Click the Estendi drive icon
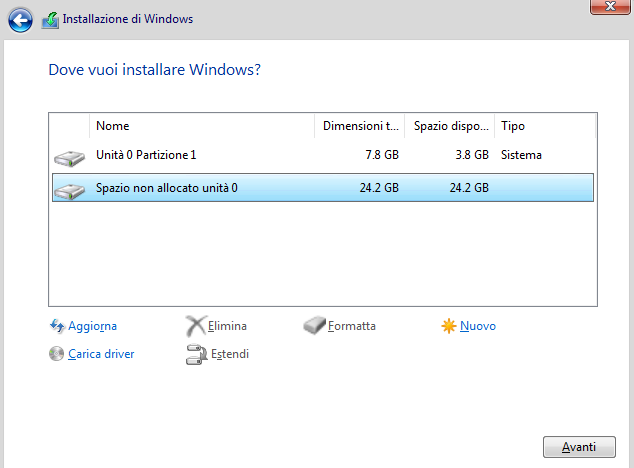This screenshot has width=634, height=468. pos(197,354)
